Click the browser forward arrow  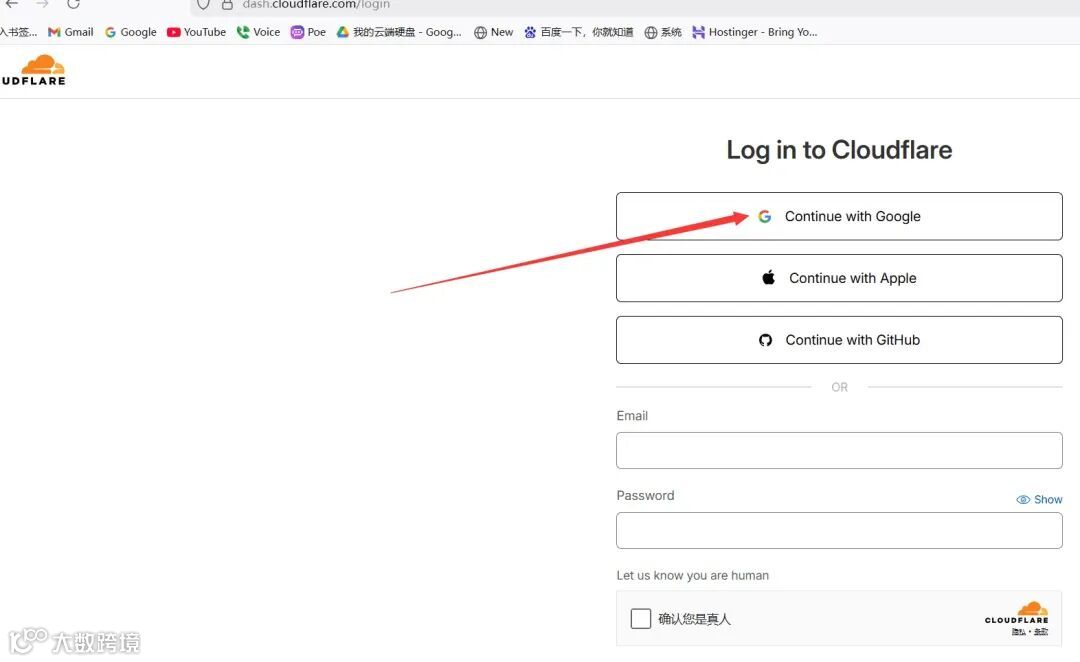tap(43, 3)
